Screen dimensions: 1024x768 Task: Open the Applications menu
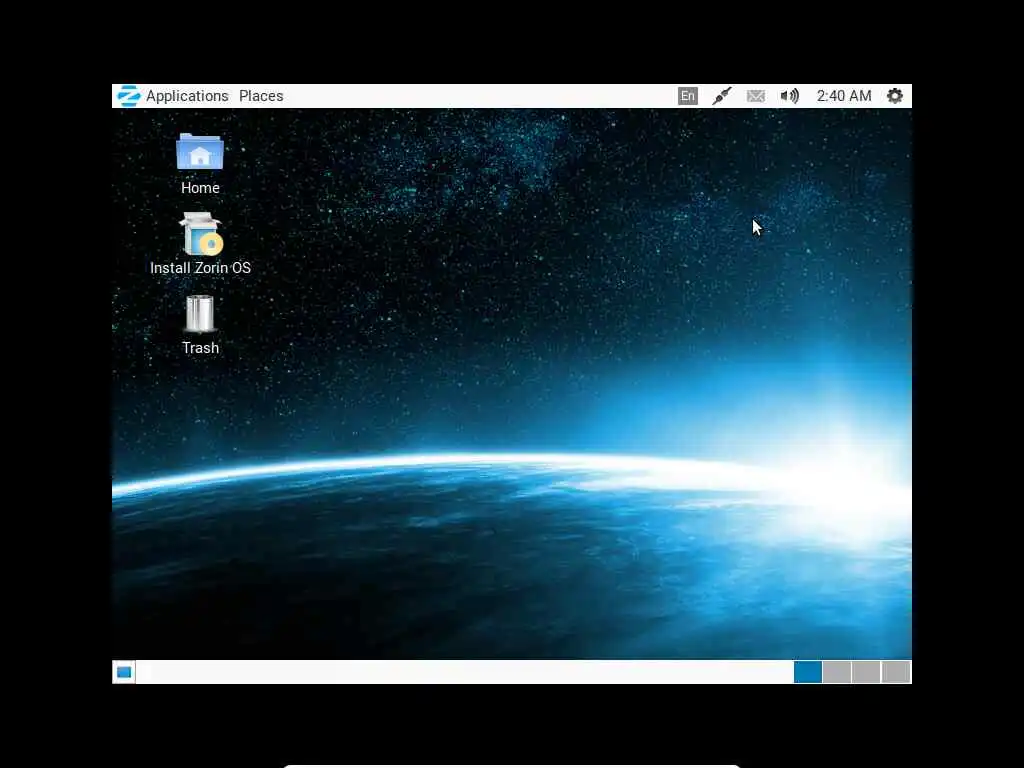(x=187, y=96)
